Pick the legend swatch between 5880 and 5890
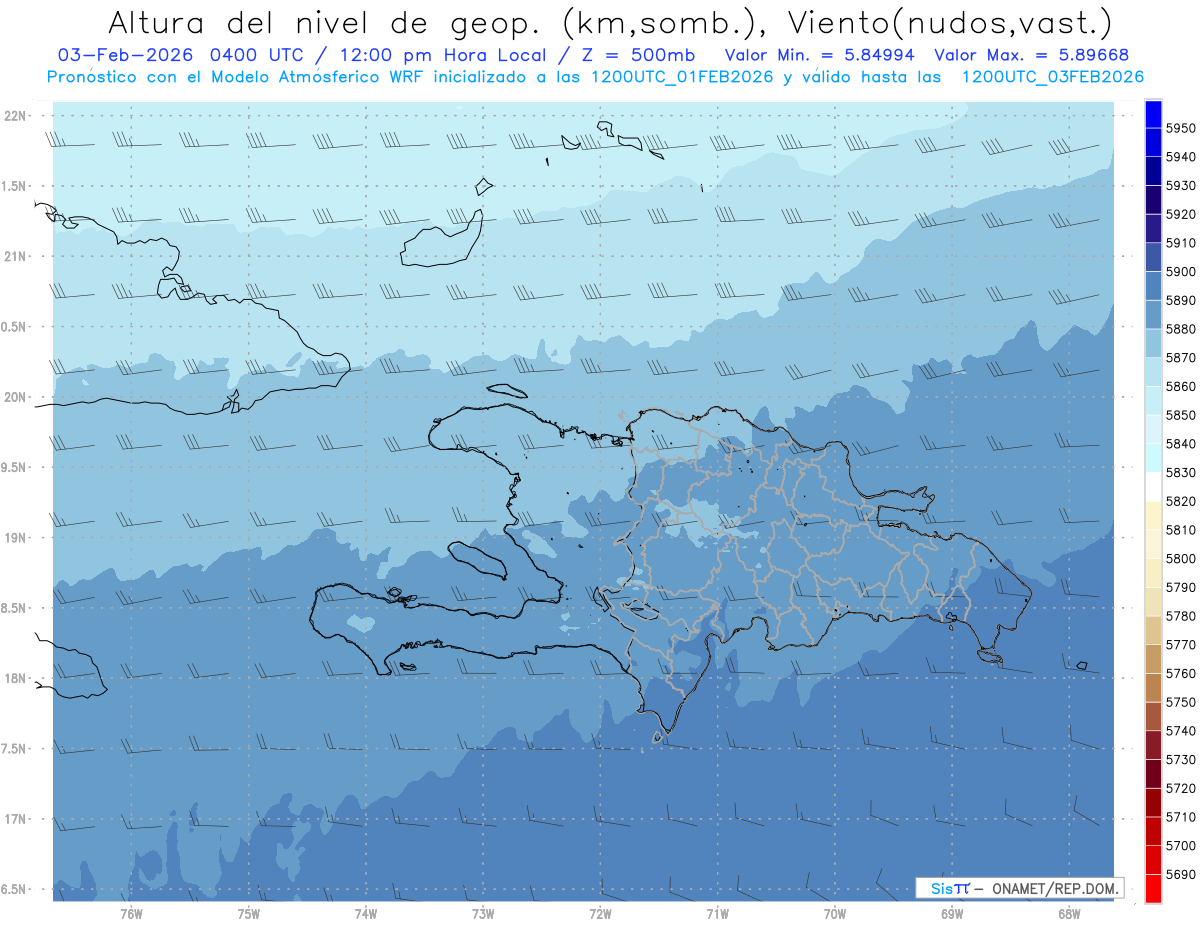This screenshot has width=1200, height=927. (1153, 315)
